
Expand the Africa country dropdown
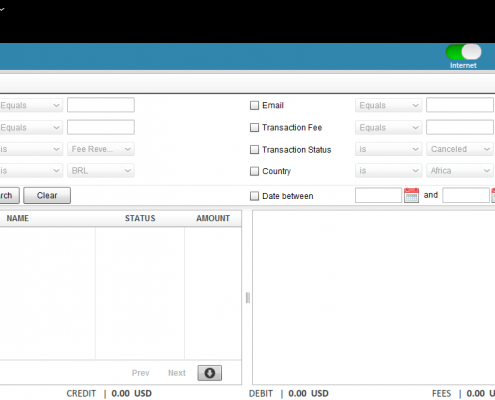pos(460,171)
